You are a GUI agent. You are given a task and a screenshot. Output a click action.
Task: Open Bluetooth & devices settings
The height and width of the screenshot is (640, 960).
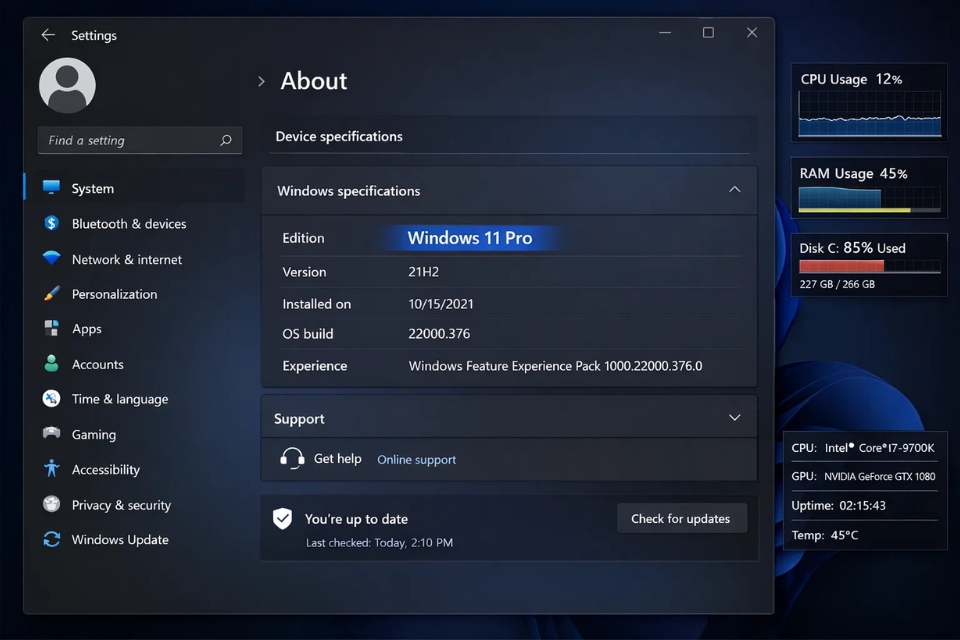pos(52,223)
